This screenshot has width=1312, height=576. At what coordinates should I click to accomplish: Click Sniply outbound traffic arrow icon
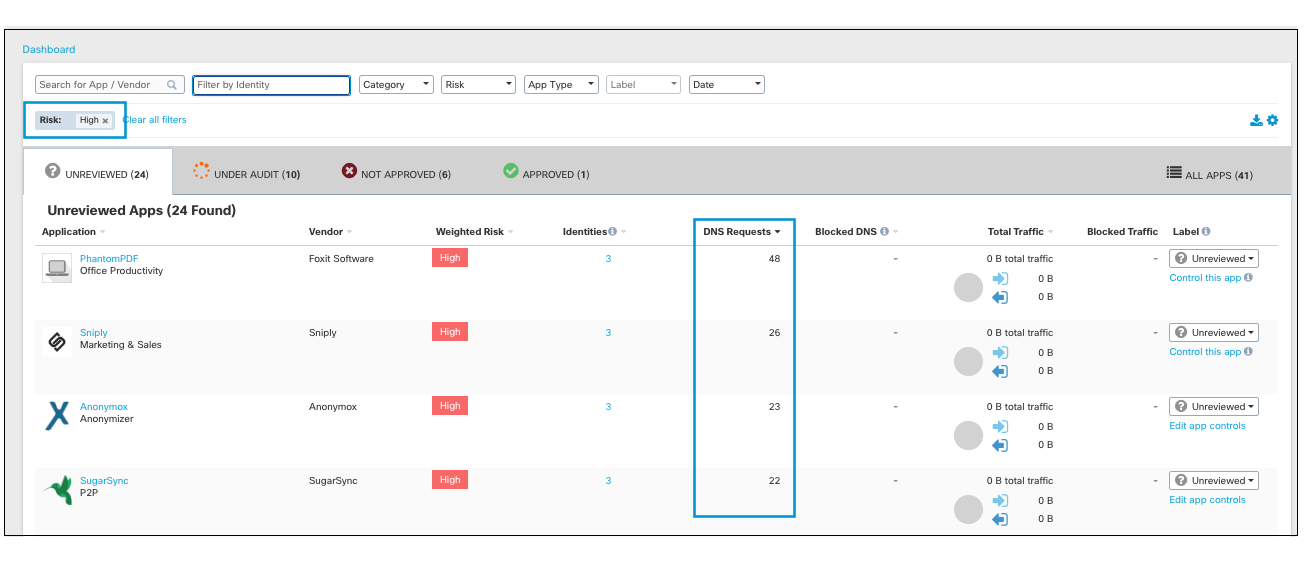pos(1000,371)
